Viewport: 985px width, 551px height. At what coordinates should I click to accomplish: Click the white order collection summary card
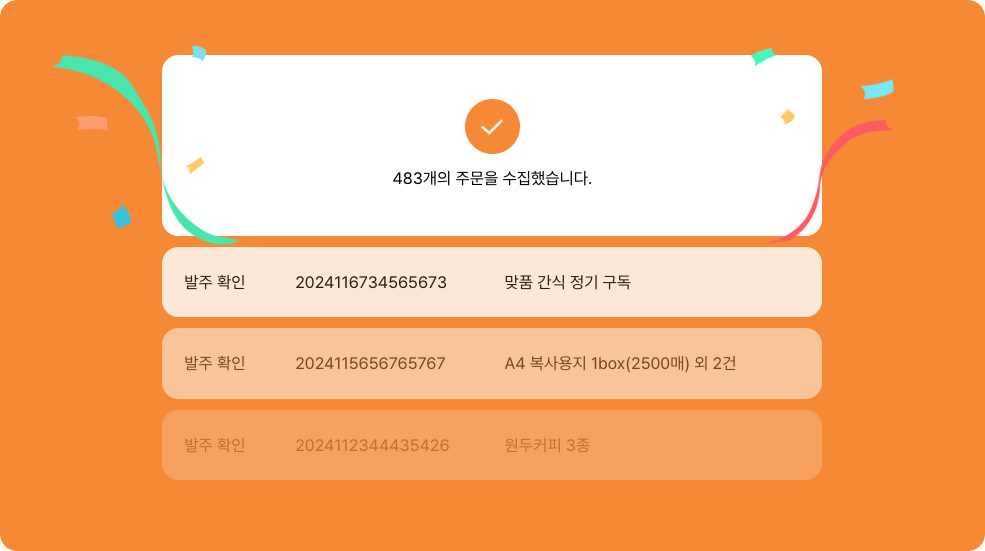tap(492, 146)
